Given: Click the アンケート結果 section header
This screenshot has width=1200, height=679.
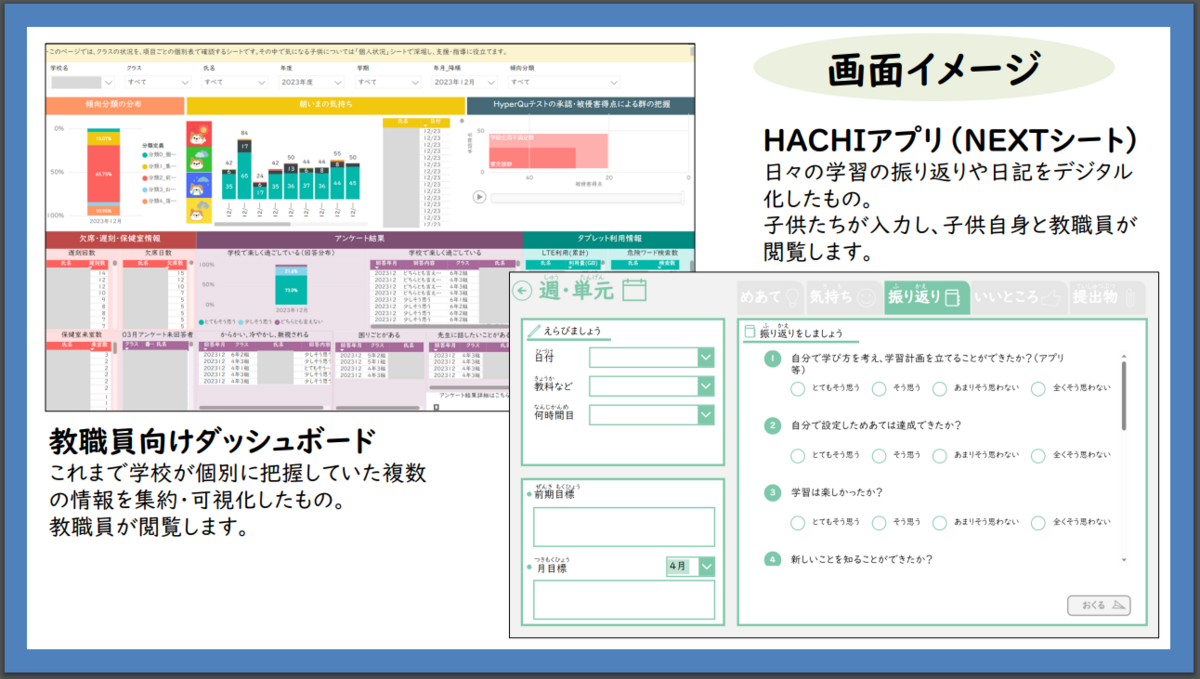Looking at the screenshot, I should tap(360, 239).
